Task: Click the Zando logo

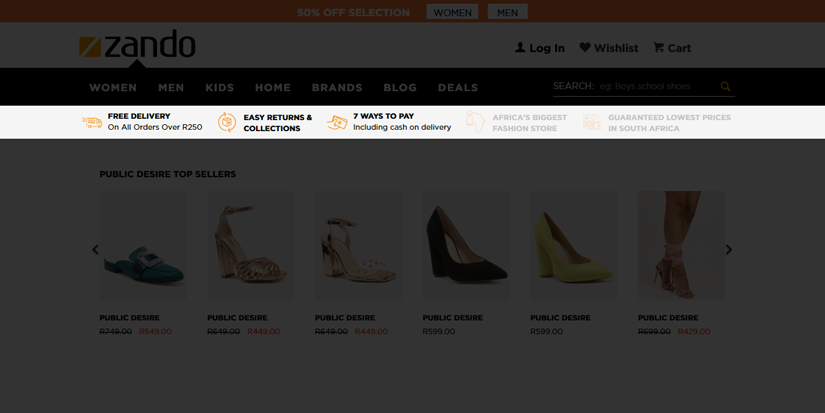Action: [x=137, y=44]
